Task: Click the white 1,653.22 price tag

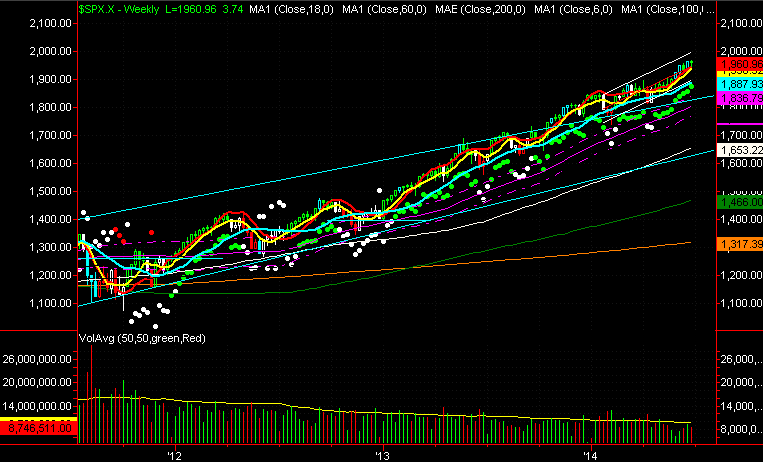Action: coord(740,150)
